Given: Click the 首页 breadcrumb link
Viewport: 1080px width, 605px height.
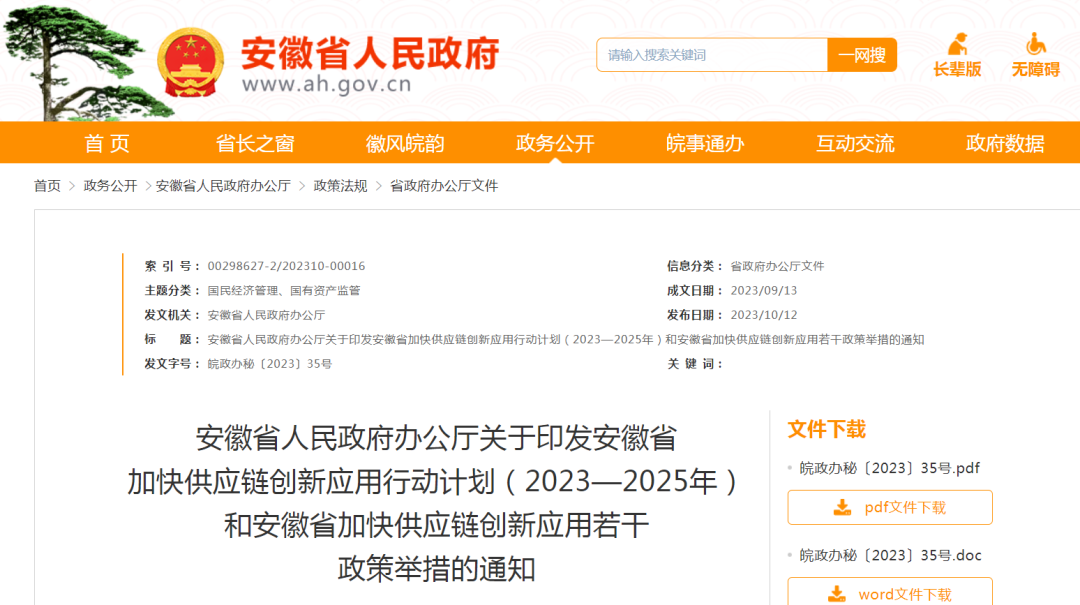Looking at the screenshot, I should (47, 186).
